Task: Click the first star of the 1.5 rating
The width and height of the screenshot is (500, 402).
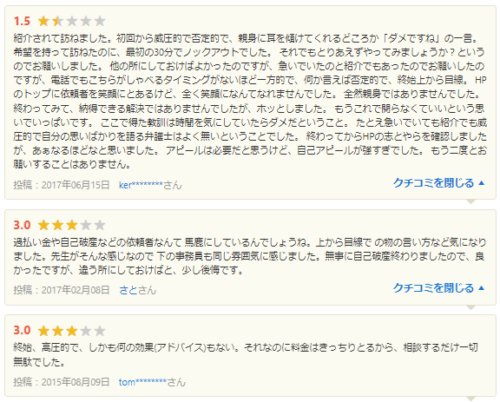Action: pos(43,21)
